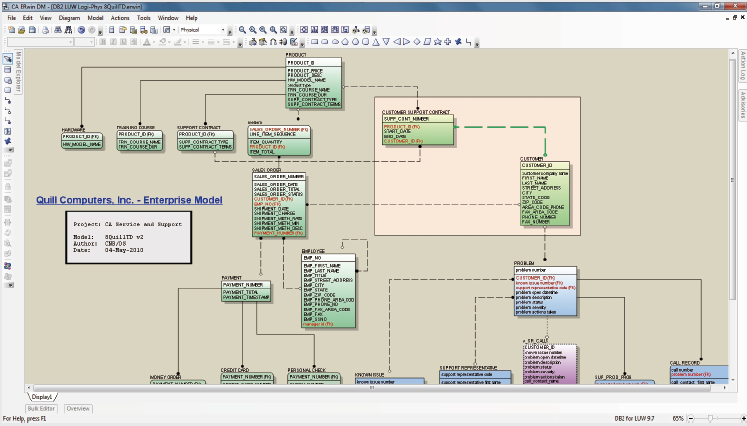Click the Save diskette icon
This screenshot has width=747, height=426.
32,30
